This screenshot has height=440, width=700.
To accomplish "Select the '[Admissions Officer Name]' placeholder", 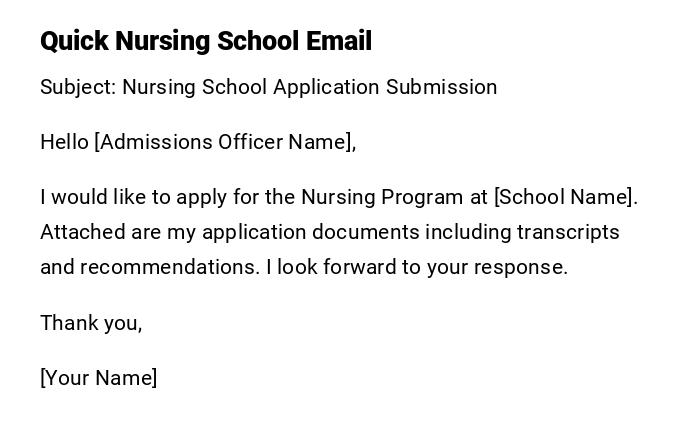I will 224,142.
